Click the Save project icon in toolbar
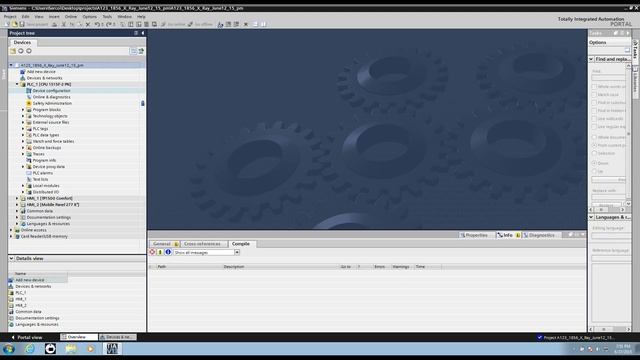This screenshot has width=640, height=360. [x=22, y=24]
